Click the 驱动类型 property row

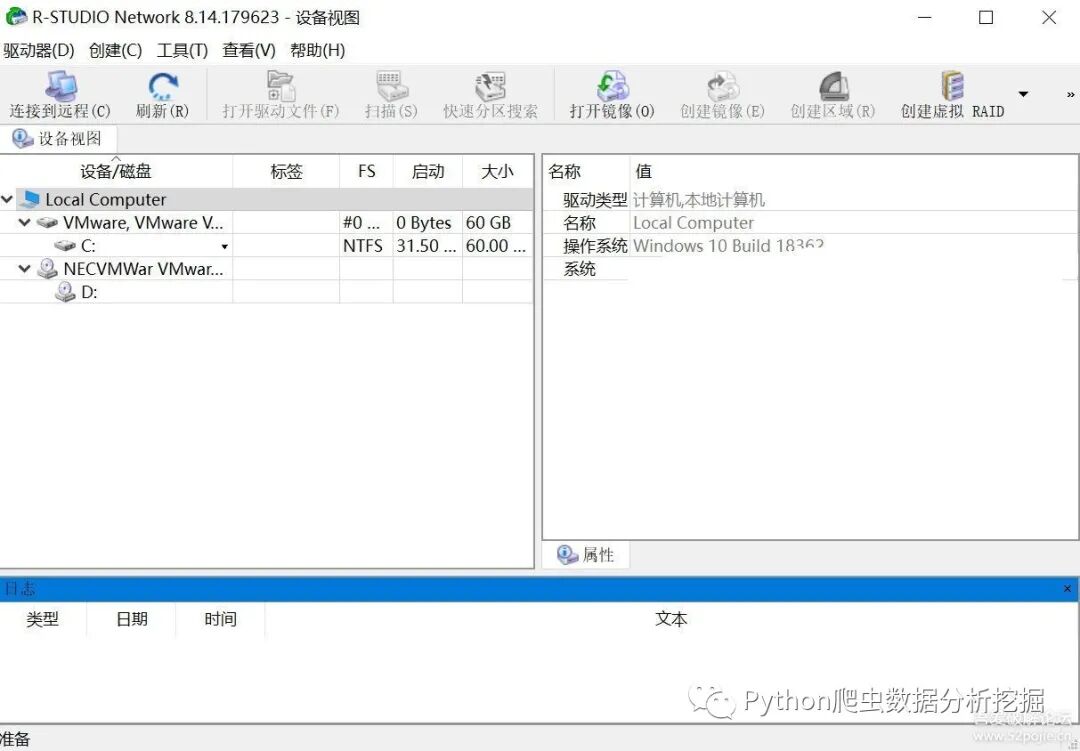pyautogui.click(x=811, y=200)
